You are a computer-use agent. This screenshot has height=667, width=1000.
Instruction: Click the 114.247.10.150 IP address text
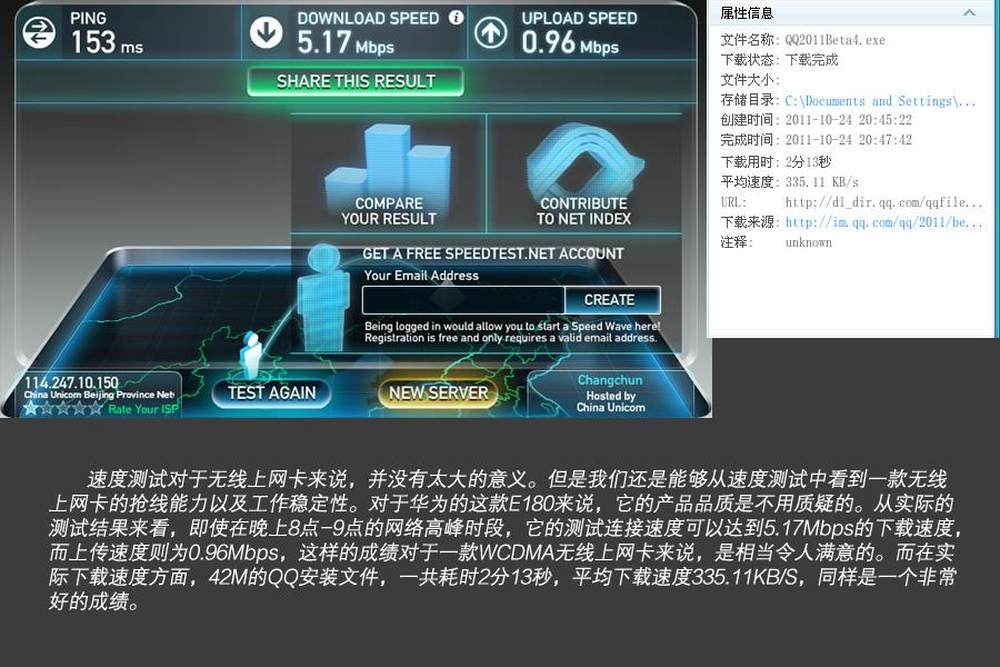coord(71,383)
